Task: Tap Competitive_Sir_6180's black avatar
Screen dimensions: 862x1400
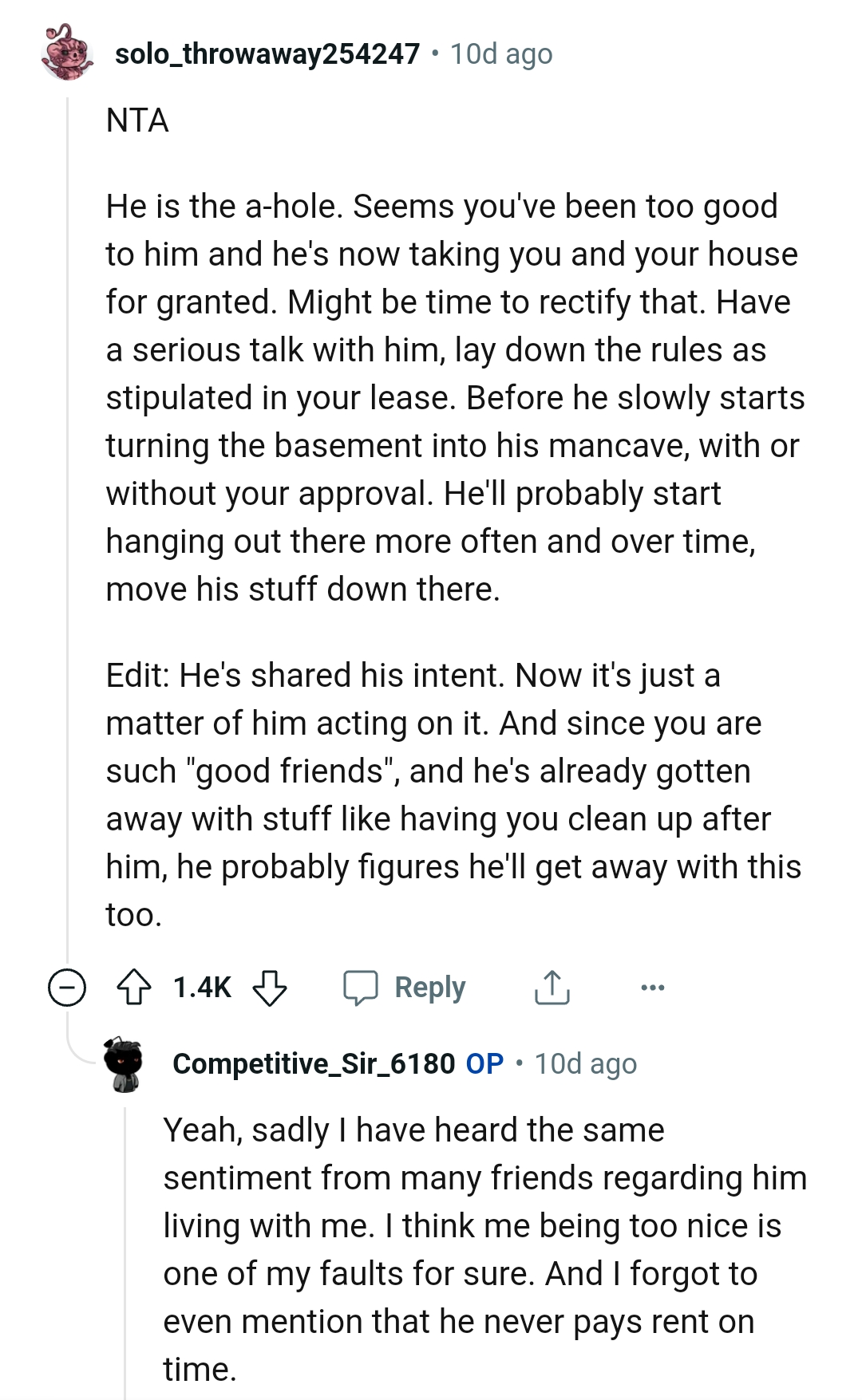Action: pos(124,1064)
